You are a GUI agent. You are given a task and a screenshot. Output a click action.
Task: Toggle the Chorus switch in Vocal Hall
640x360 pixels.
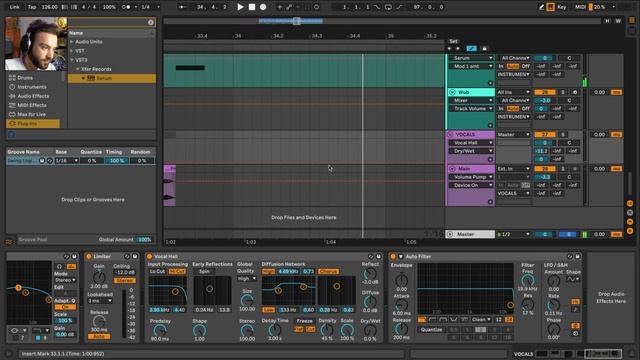(329, 271)
